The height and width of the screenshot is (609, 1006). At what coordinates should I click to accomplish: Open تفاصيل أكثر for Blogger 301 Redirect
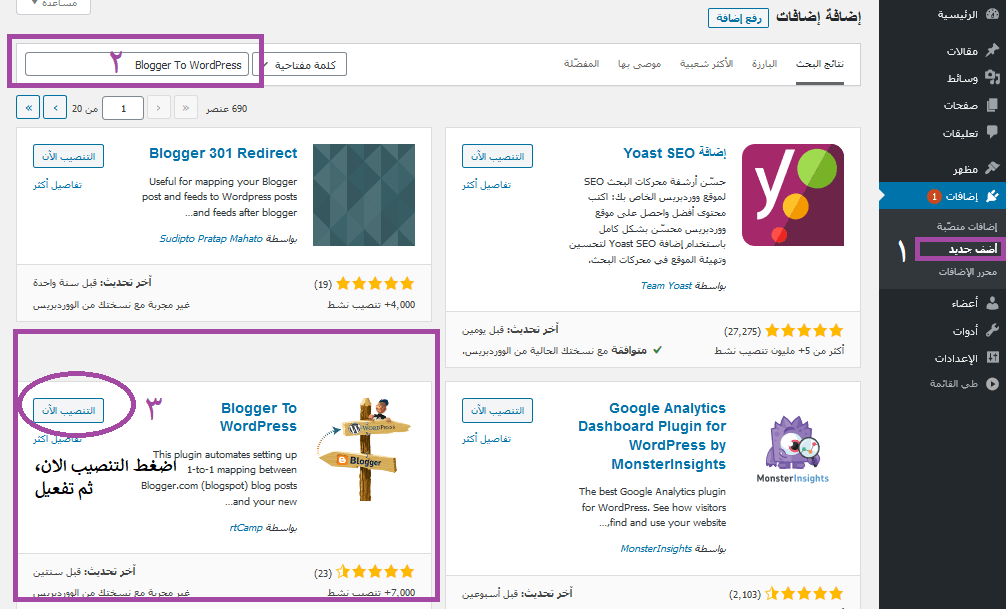(x=58, y=185)
